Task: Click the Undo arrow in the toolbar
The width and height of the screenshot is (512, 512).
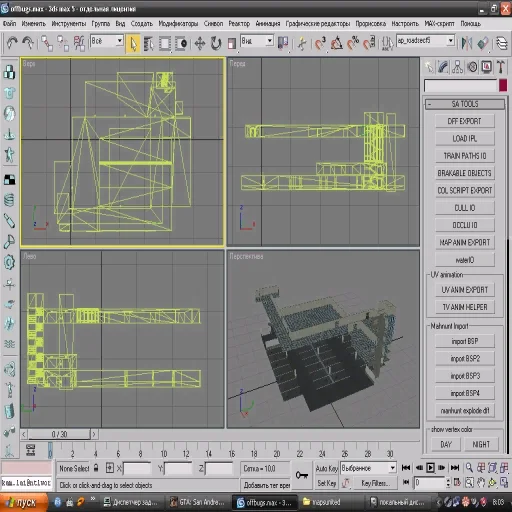Action: (12, 43)
